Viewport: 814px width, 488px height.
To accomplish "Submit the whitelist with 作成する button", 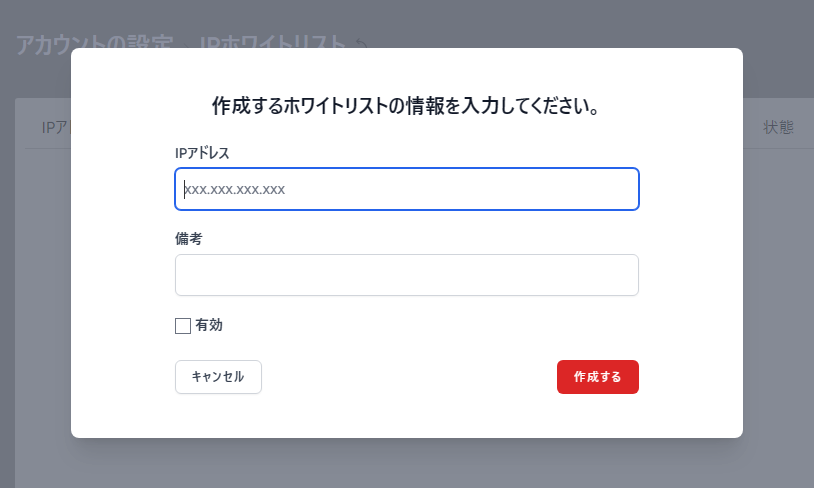I will point(598,377).
